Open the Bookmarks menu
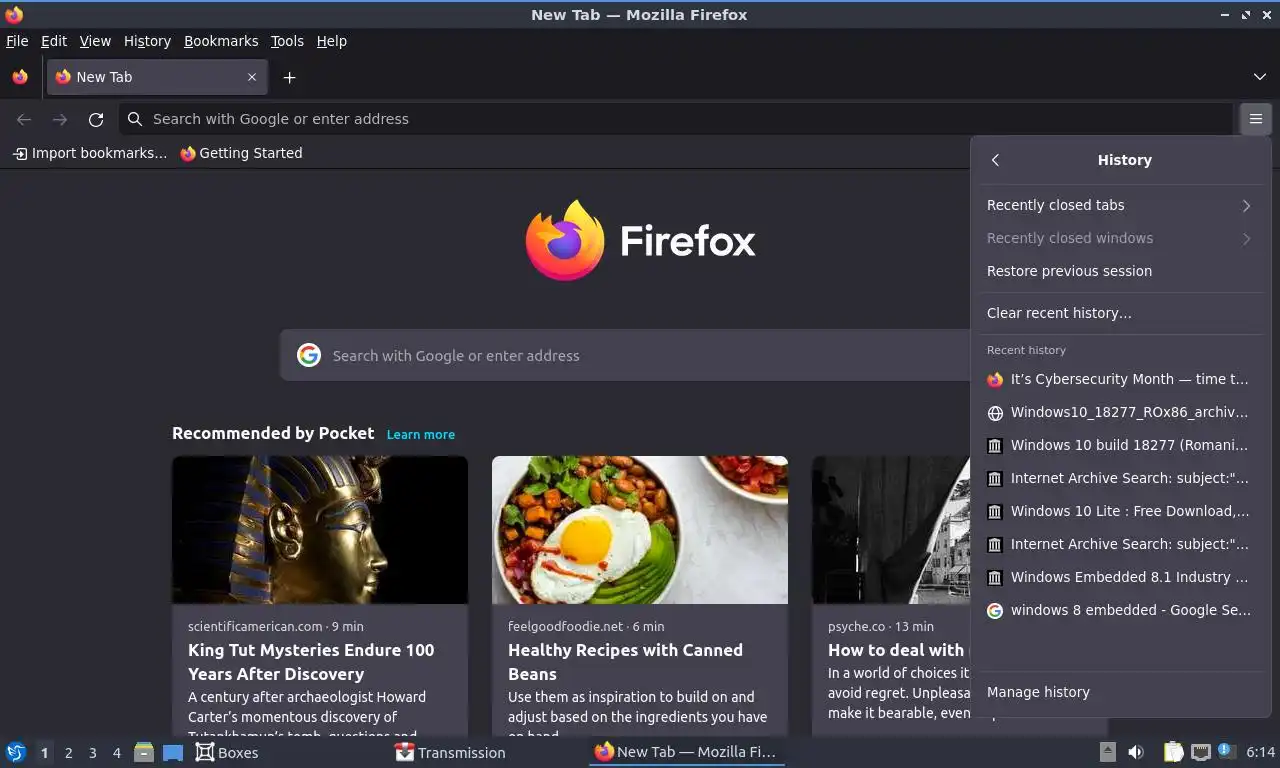 tap(221, 41)
